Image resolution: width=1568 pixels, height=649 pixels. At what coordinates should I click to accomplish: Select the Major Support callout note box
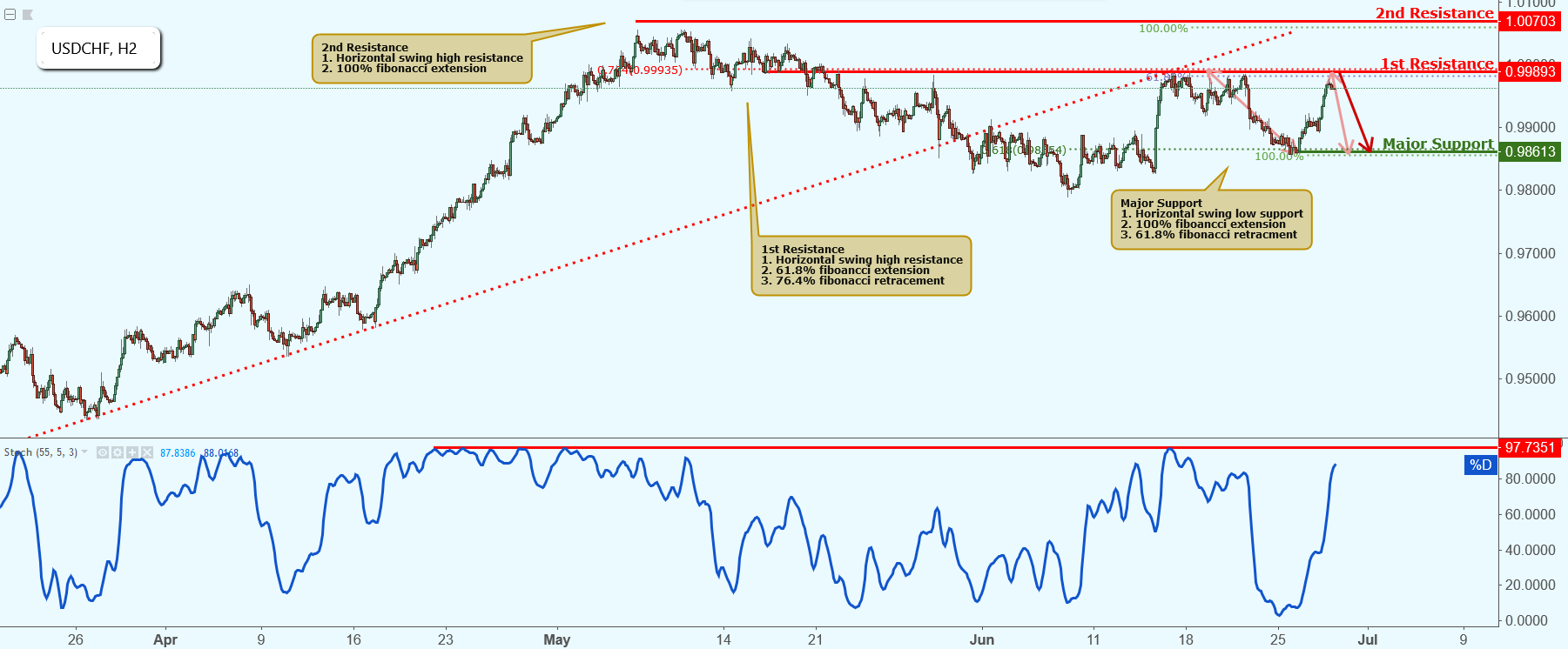click(1211, 219)
